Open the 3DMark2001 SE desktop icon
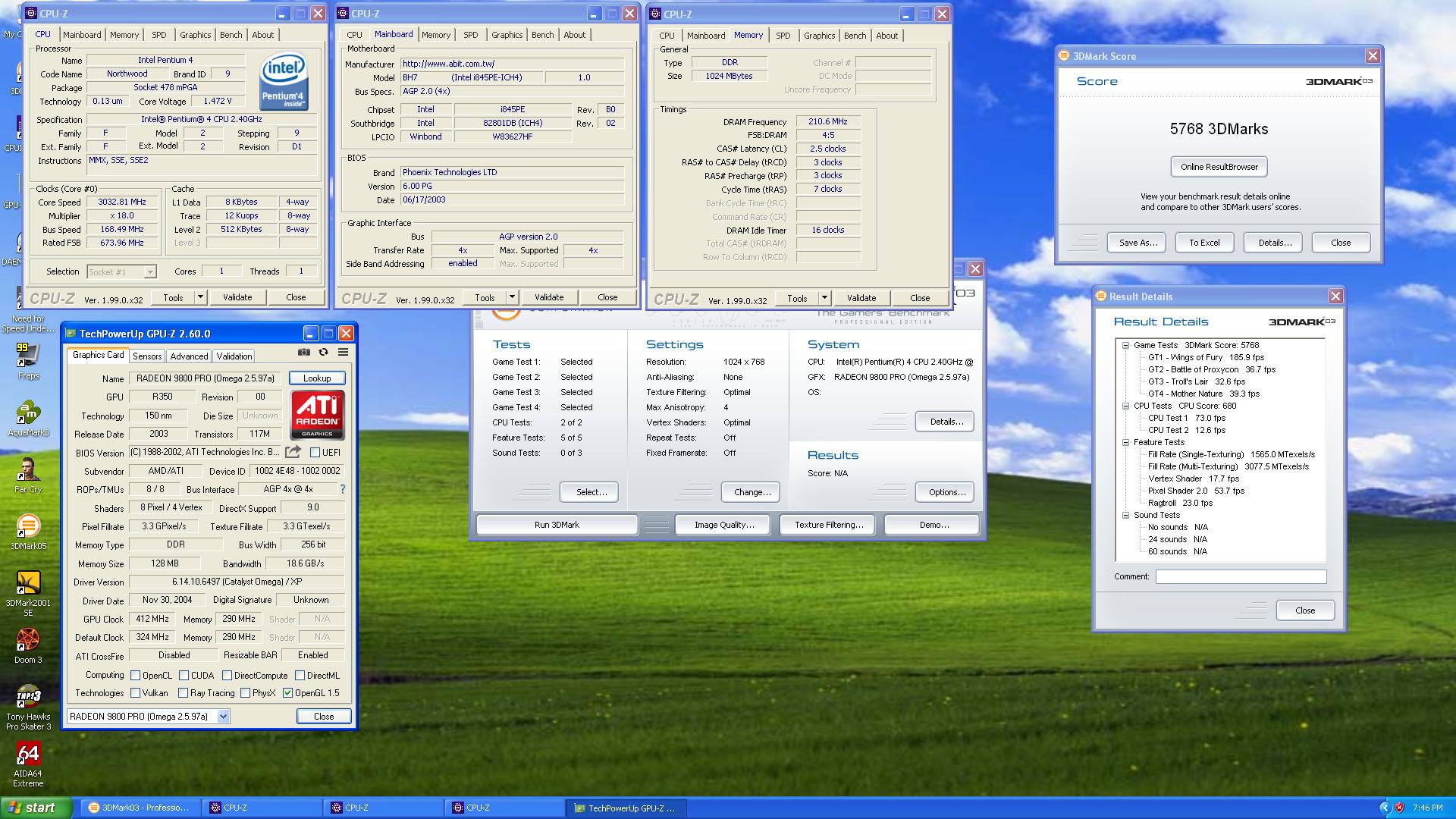This screenshot has width=1456, height=819. click(x=28, y=593)
